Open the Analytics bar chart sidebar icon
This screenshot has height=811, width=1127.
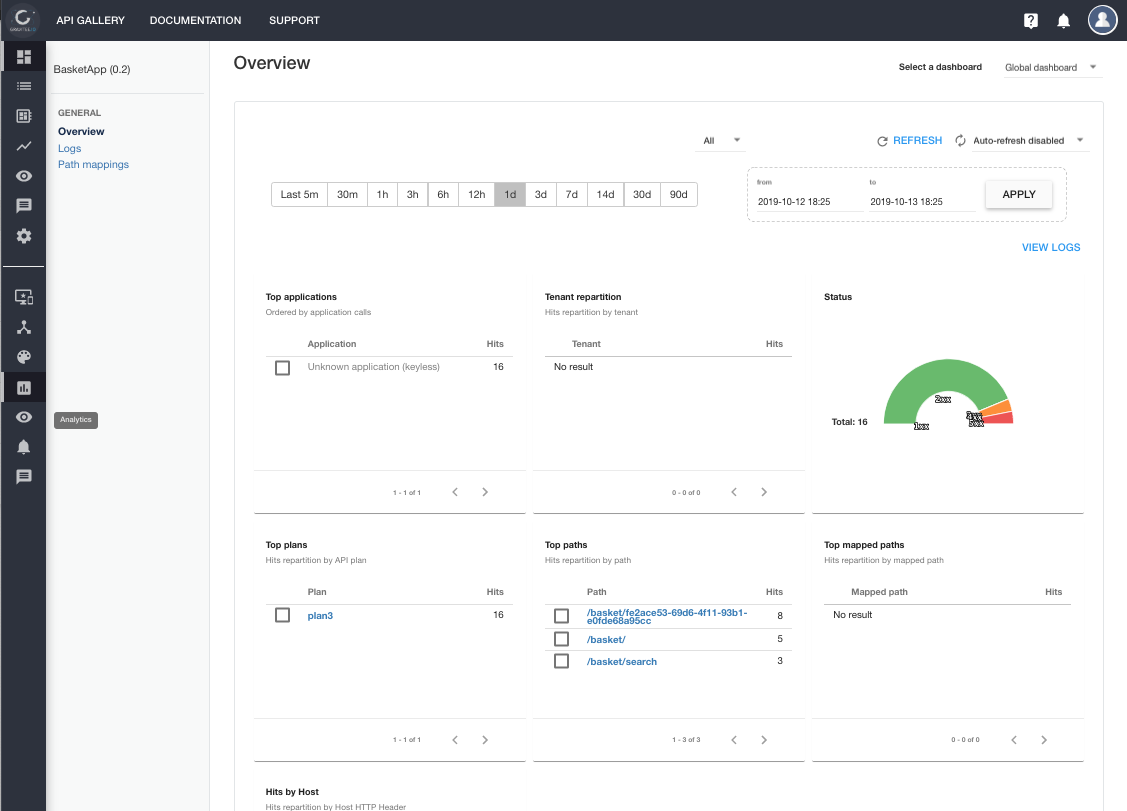point(24,387)
